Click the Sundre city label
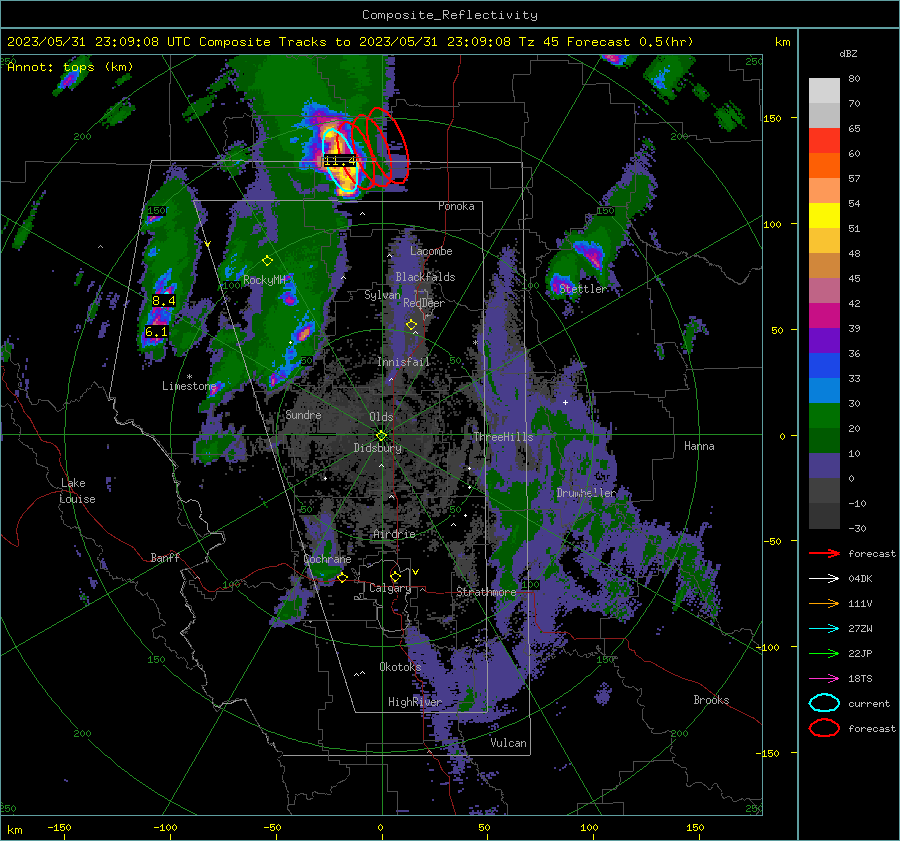900x841 pixels. click(304, 414)
